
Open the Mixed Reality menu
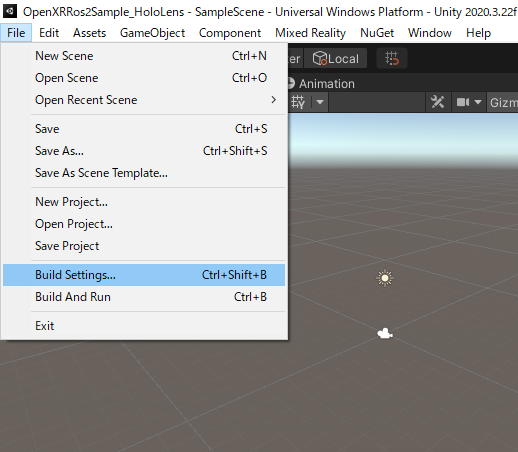(310, 33)
